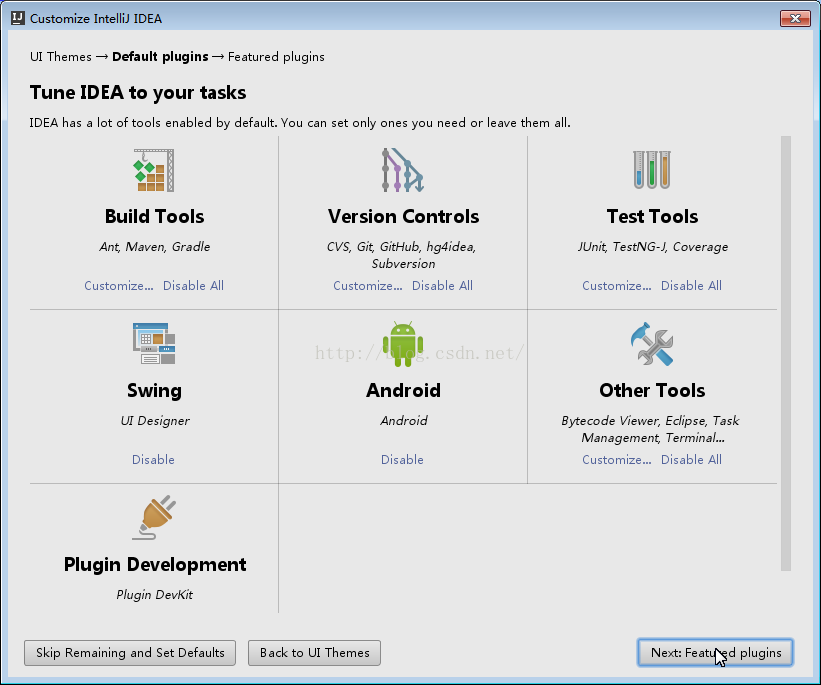Go back to UI Themes step
This screenshot has height=685, width=821.
314,653
